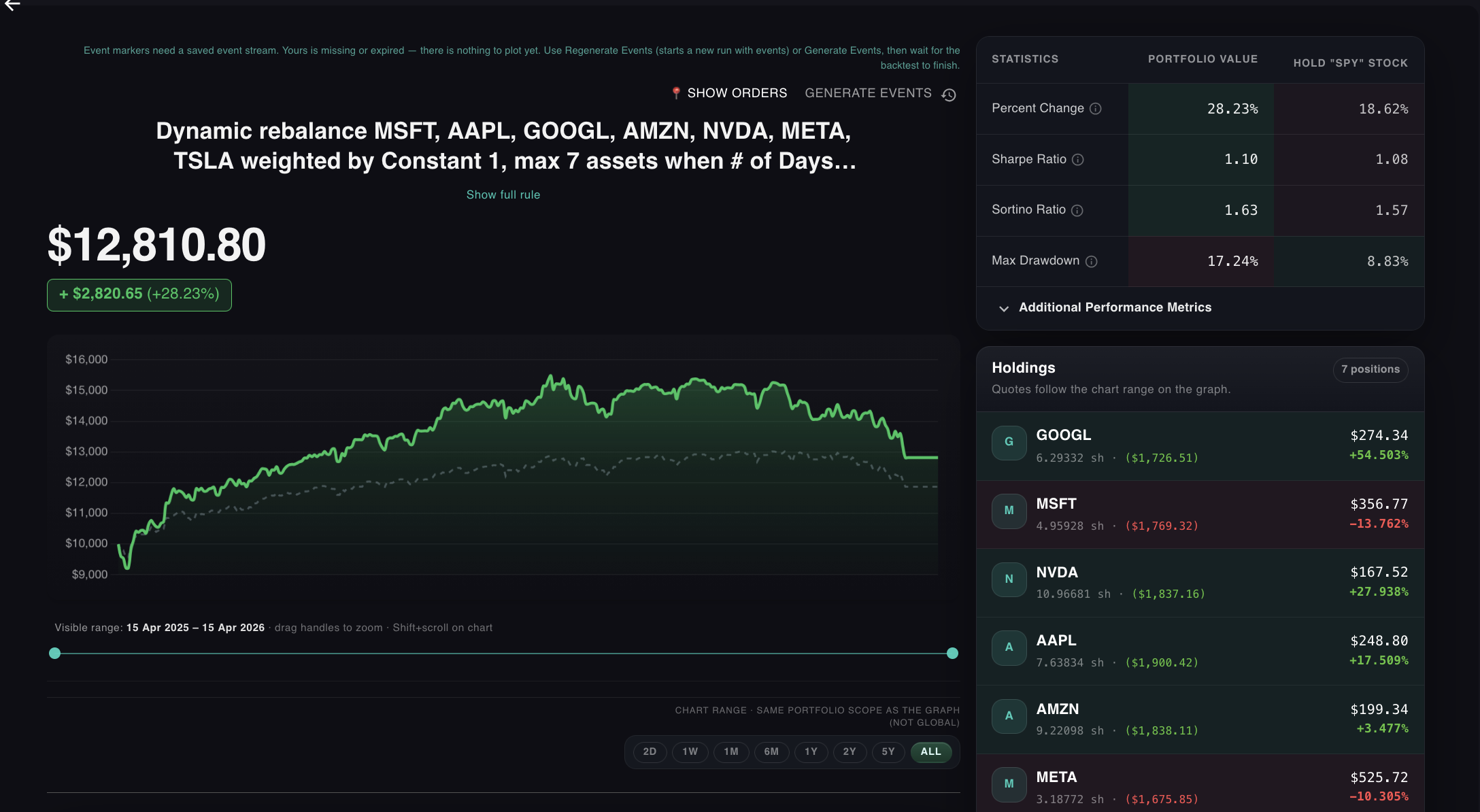Select the NVDA ticker badge in Holdings
The height and width of the screenshot is (812, 1480).
click(x=1009, y=579)
